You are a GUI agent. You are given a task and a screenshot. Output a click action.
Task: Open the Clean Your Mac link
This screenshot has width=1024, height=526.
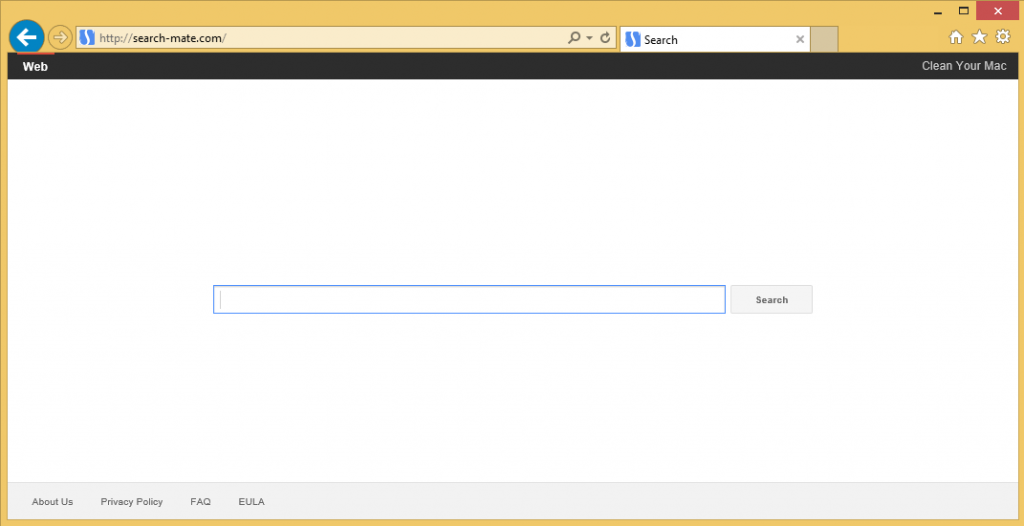point(964,66)
